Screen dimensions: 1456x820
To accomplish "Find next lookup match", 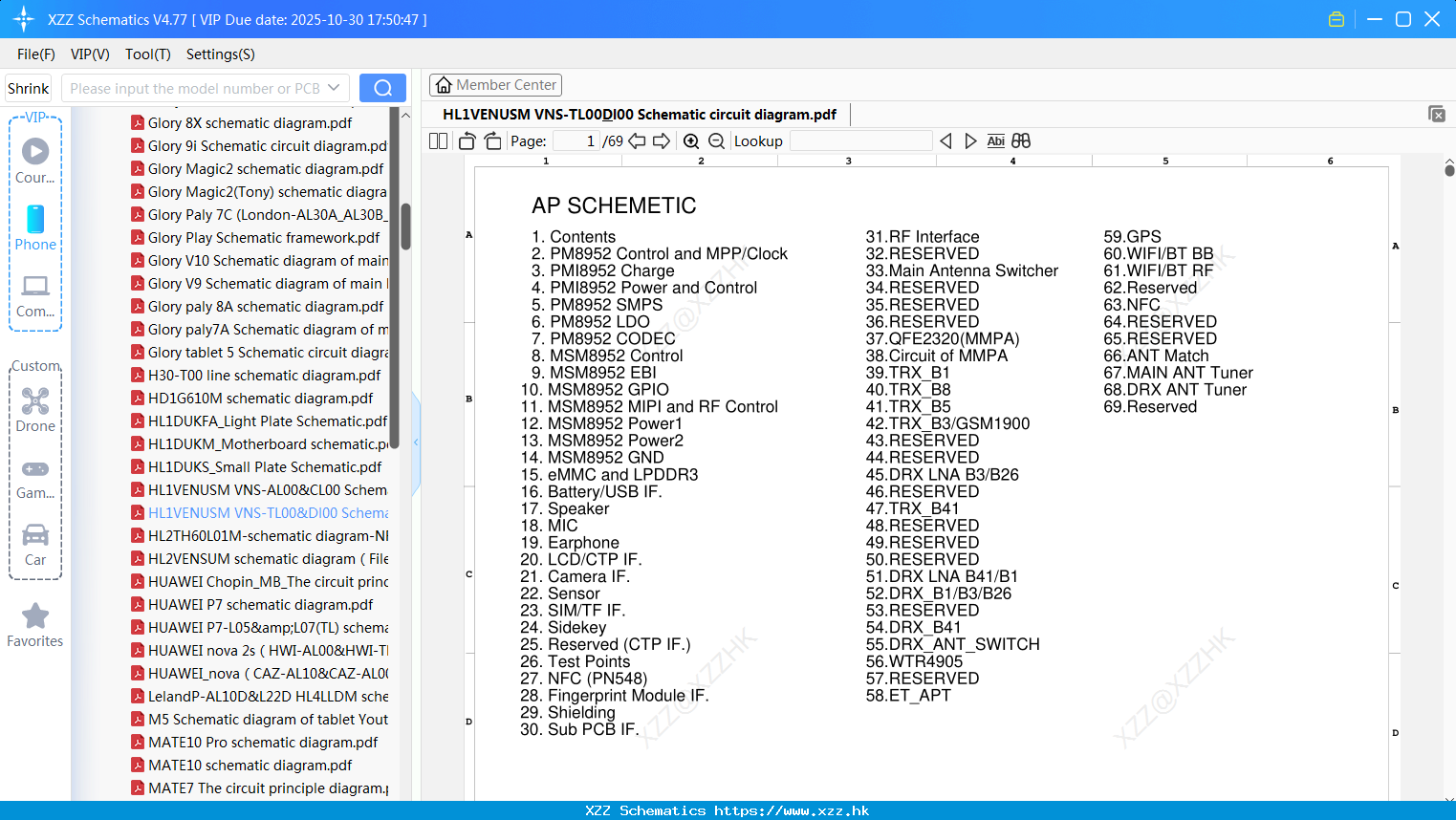I will (970, 140).
